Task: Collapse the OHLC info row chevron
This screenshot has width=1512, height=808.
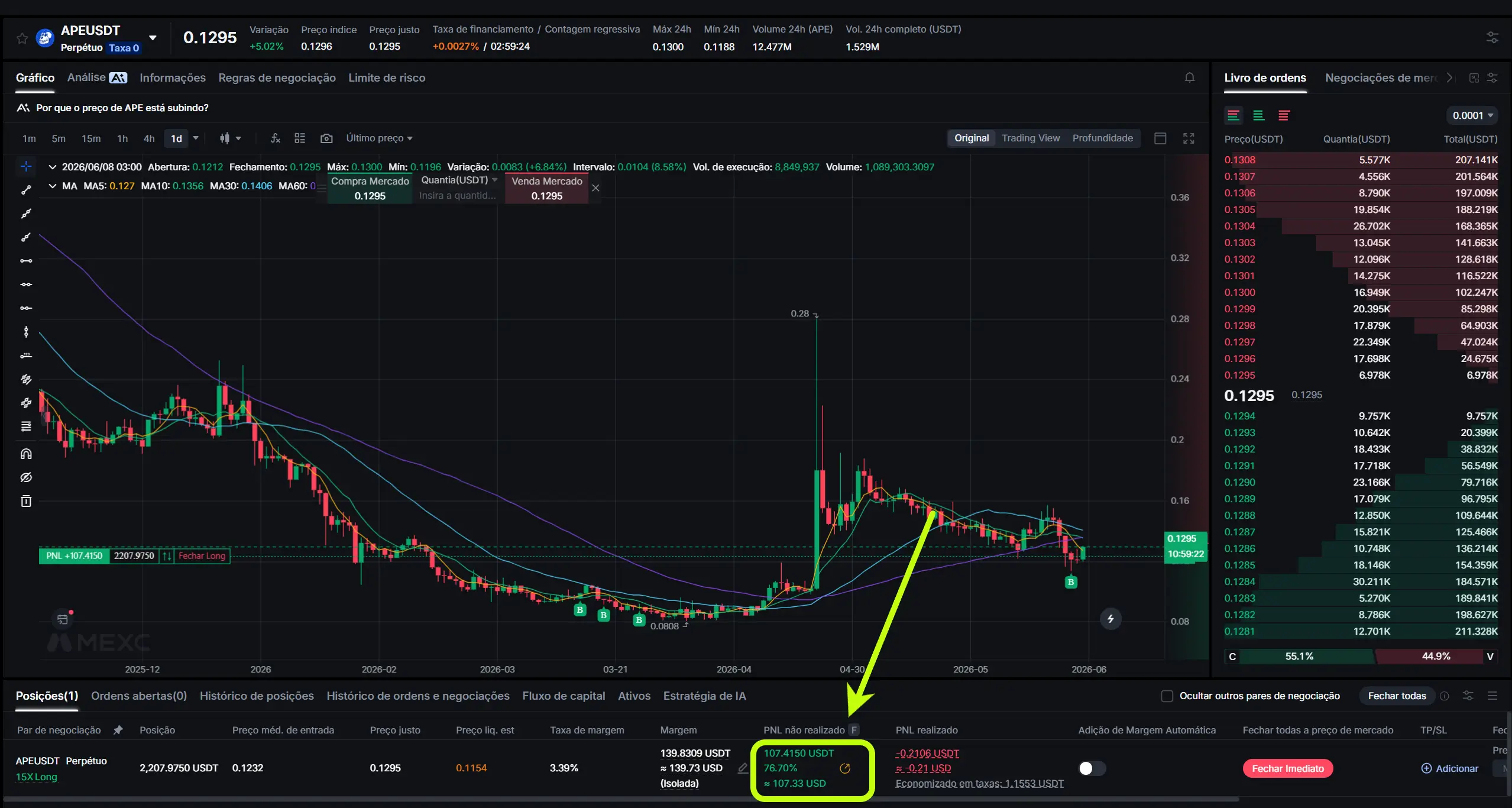Action: click(52, 167)
